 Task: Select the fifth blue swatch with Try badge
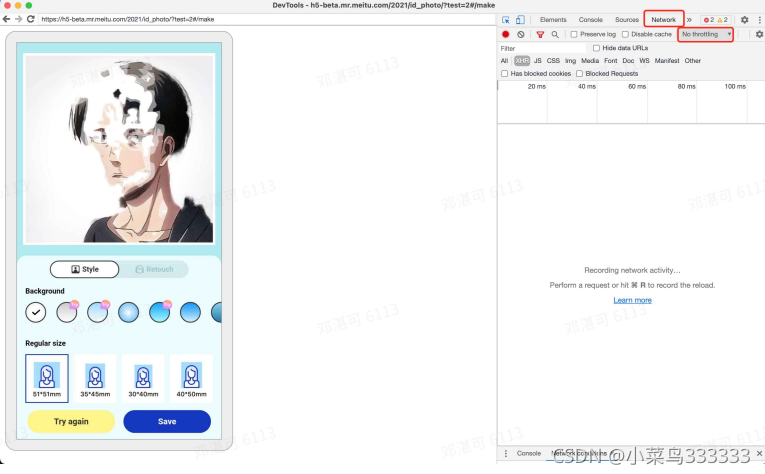click(x=160, y=312)
